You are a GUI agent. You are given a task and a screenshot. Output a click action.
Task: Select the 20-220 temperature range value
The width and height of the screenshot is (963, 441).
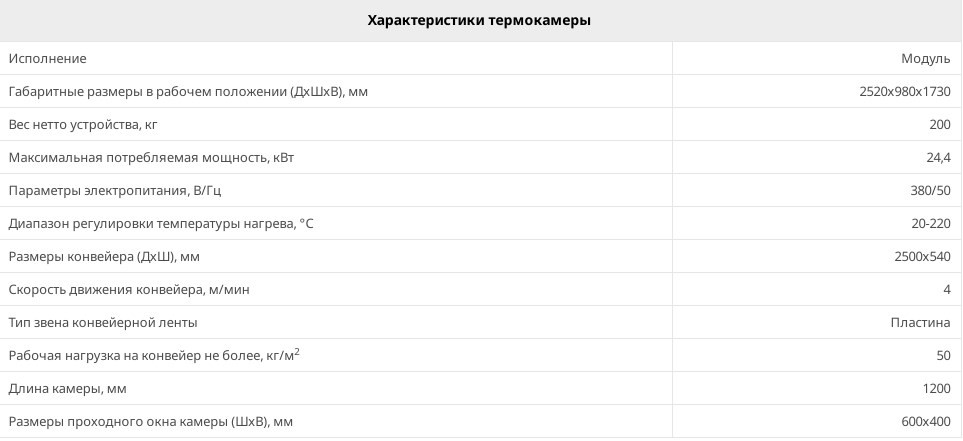tap(929, 224)
